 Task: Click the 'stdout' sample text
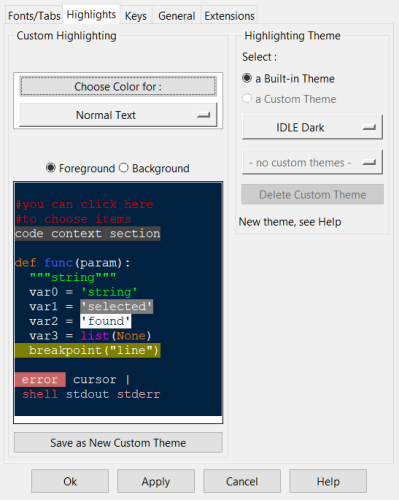pos(87,394)
